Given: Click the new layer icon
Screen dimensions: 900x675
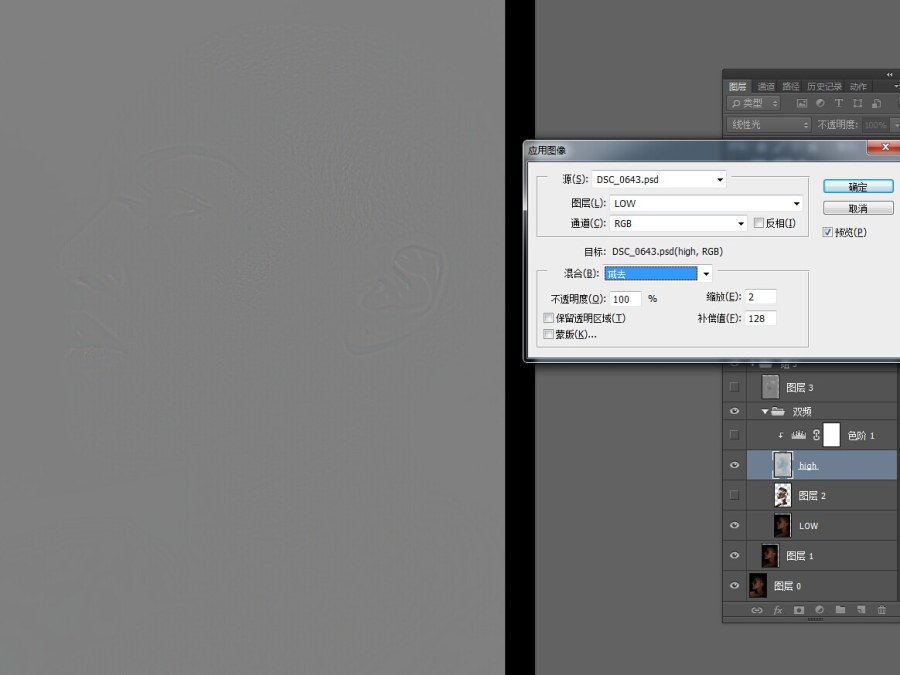Looking at the screenshot, I should tap(861, 610).
